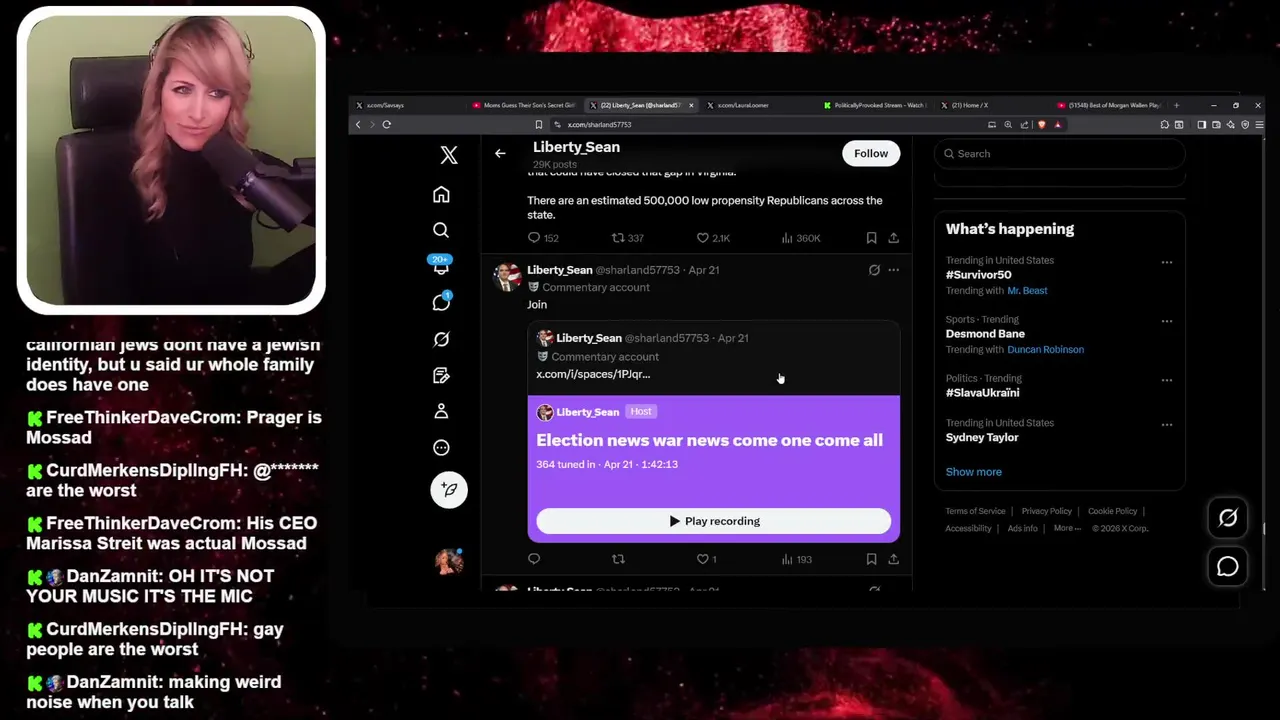
Task: Open #Survivor50 trending topic
Action: tap(979, 275)
